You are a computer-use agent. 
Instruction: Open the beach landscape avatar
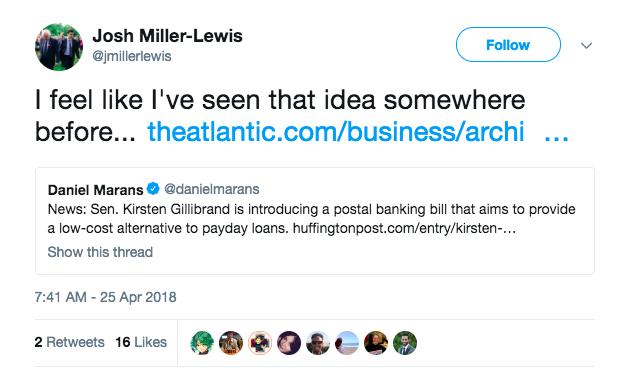tap(347, 343)
